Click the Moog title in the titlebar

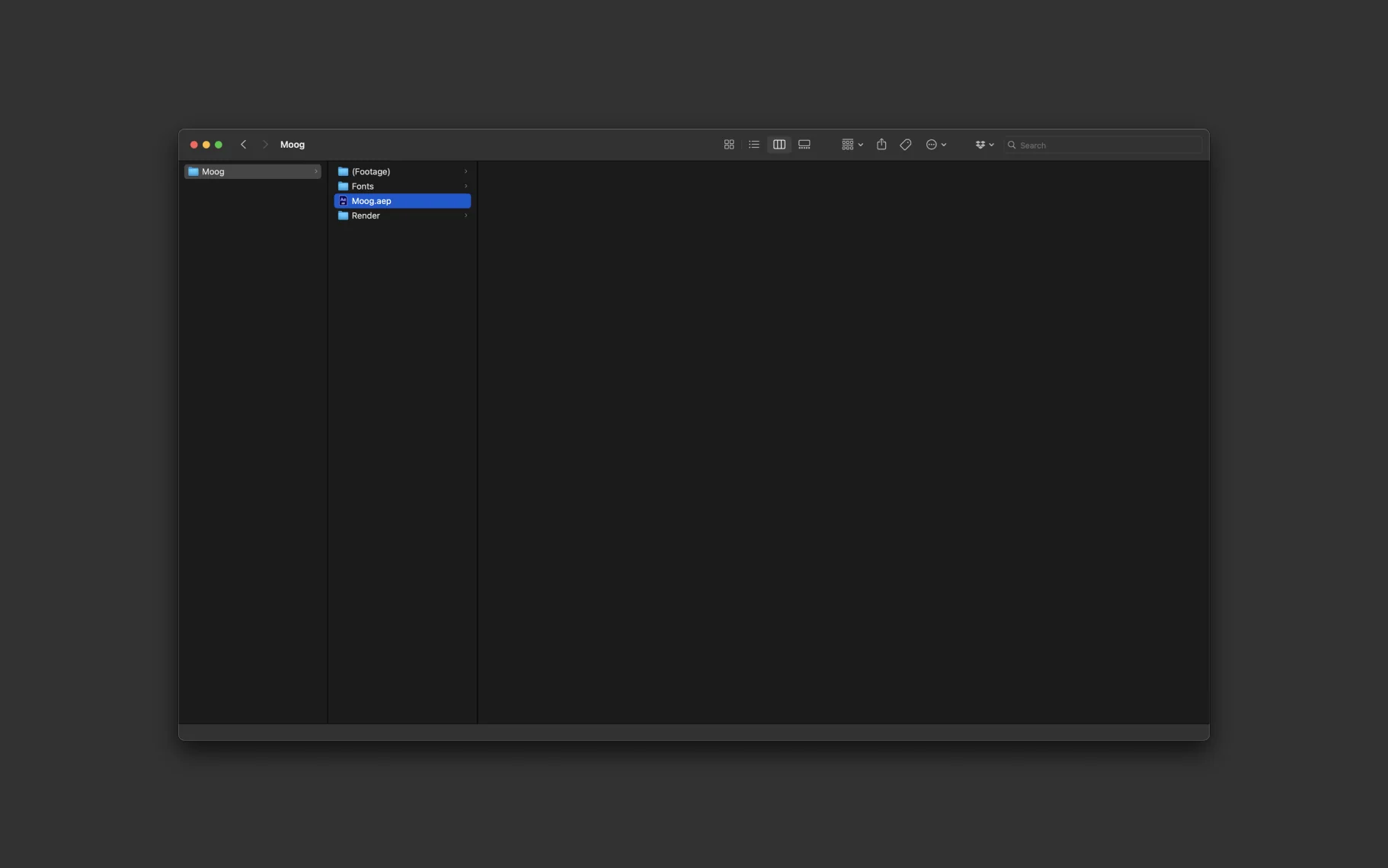(x=293, y=144)
